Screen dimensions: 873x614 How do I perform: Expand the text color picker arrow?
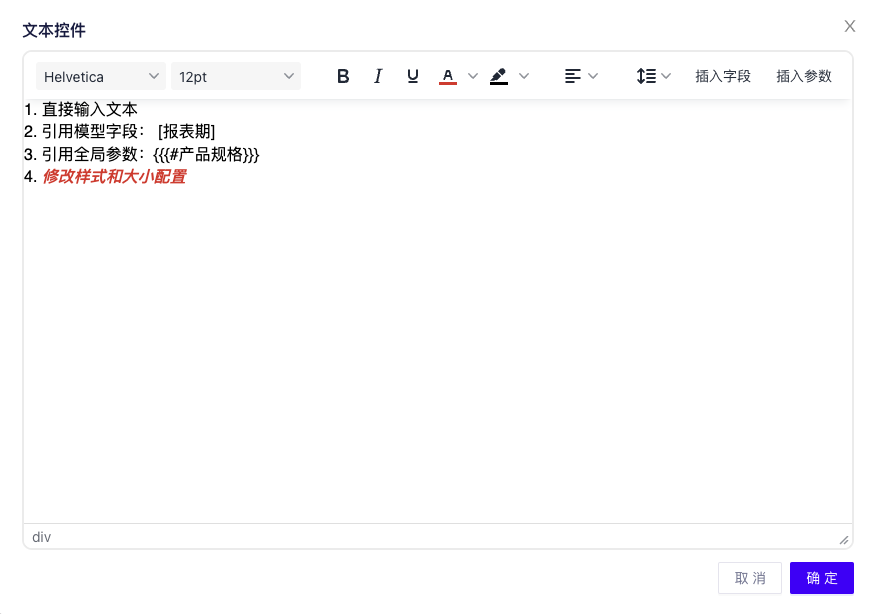tap(473, 76)
